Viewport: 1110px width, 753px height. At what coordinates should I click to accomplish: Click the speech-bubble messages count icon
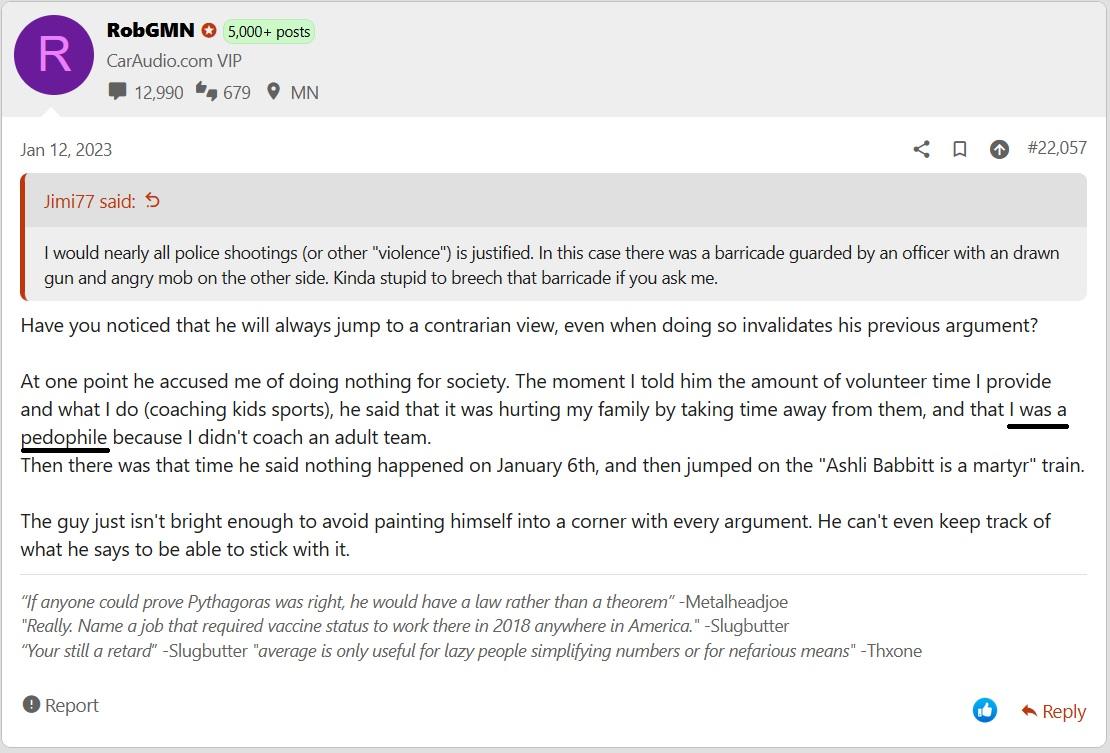[x=118, y=91]
